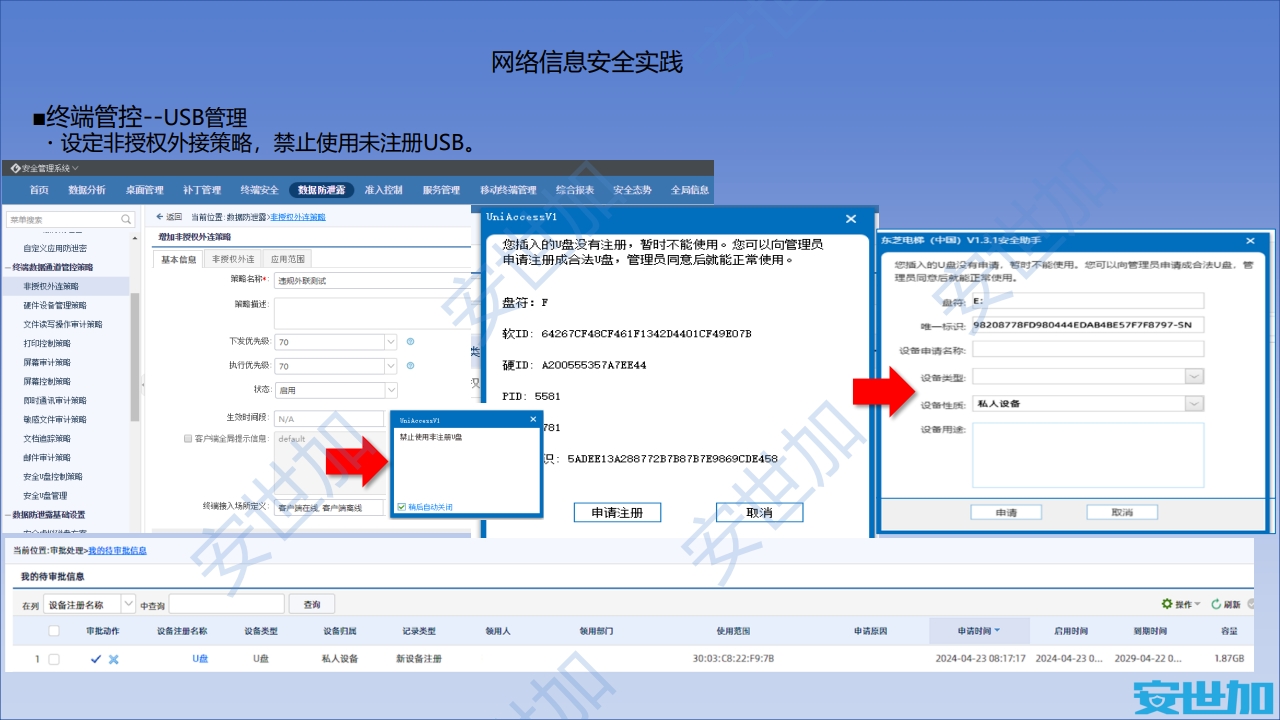Open the 操作 gear menu
The width and height of the screenshot is (1280, 720).
point(1181,604)
